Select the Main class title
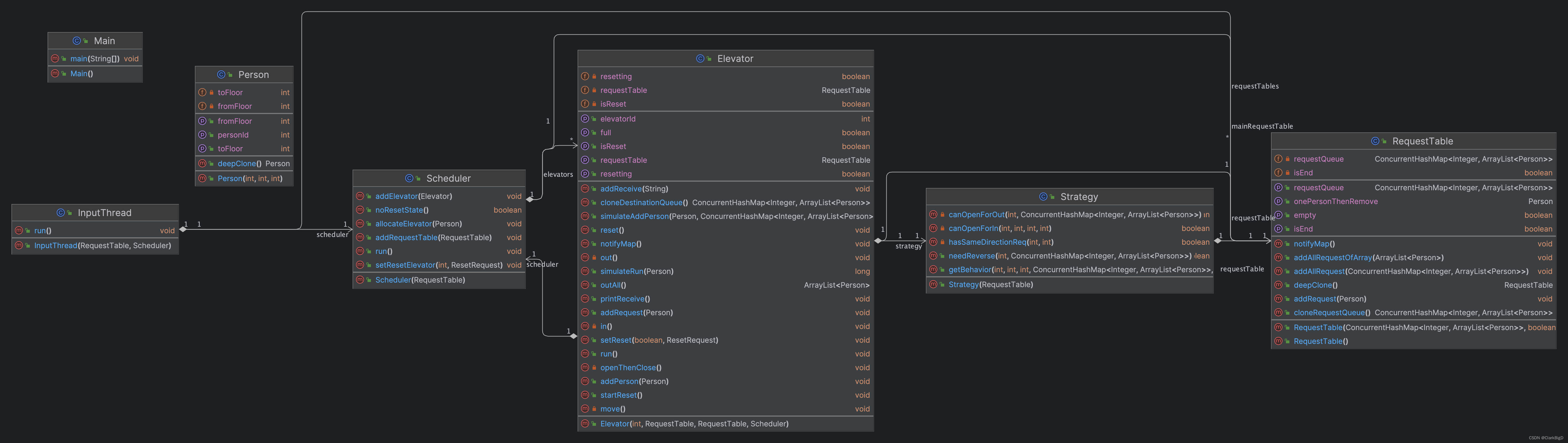The width and height of the screenshot is (1568, 443). (x=105, y=41)
